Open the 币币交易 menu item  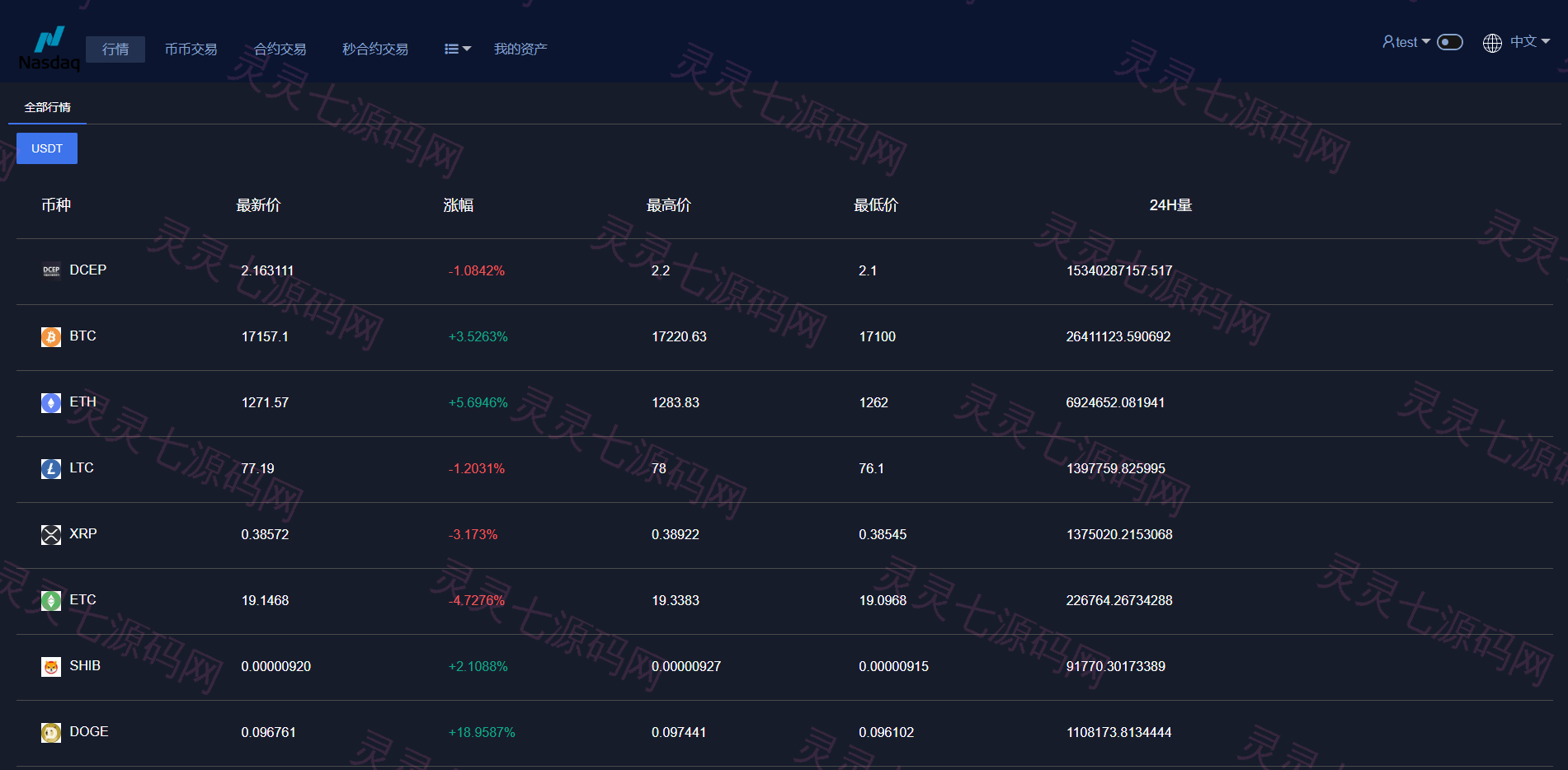click(x=191, y=49)
